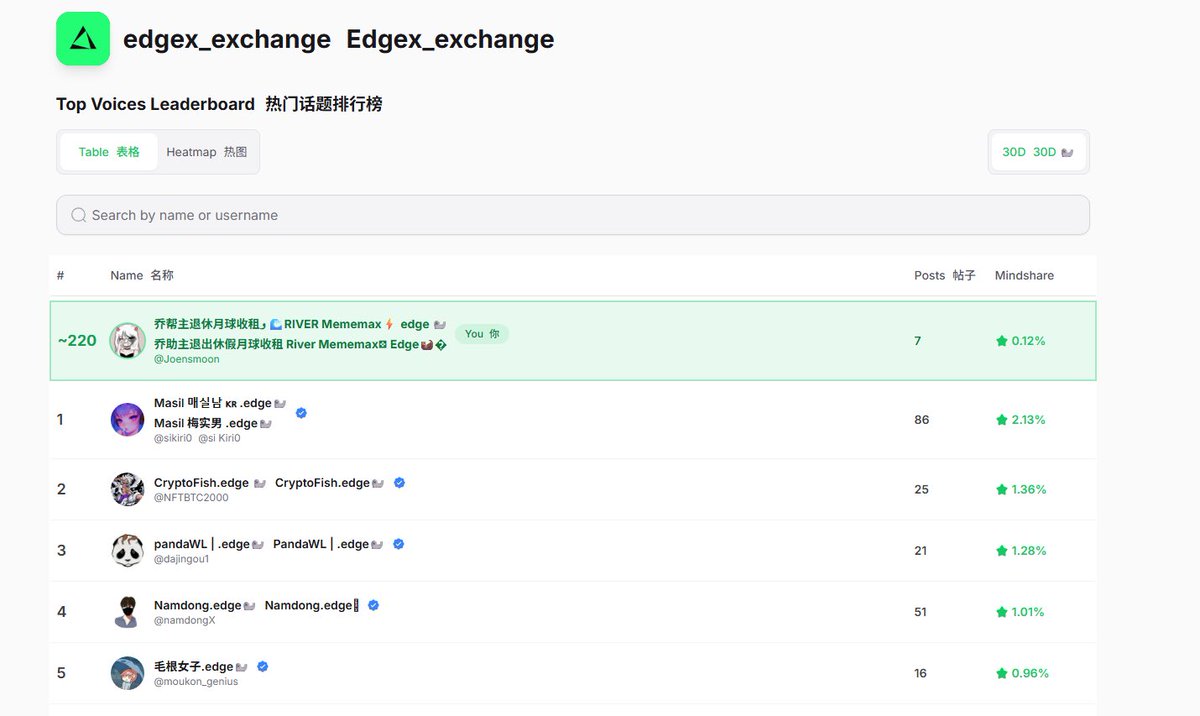Click the # rank column header
The height and width of the screenshot is (716, 1200).
click(x=60, y=275)
